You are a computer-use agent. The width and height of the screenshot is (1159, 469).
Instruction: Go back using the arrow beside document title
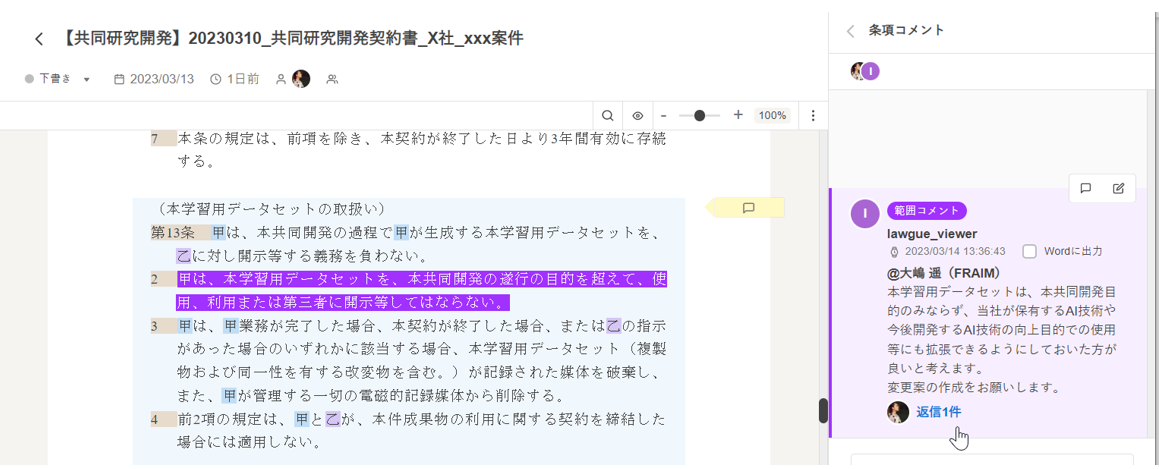[x=39, y=39]
